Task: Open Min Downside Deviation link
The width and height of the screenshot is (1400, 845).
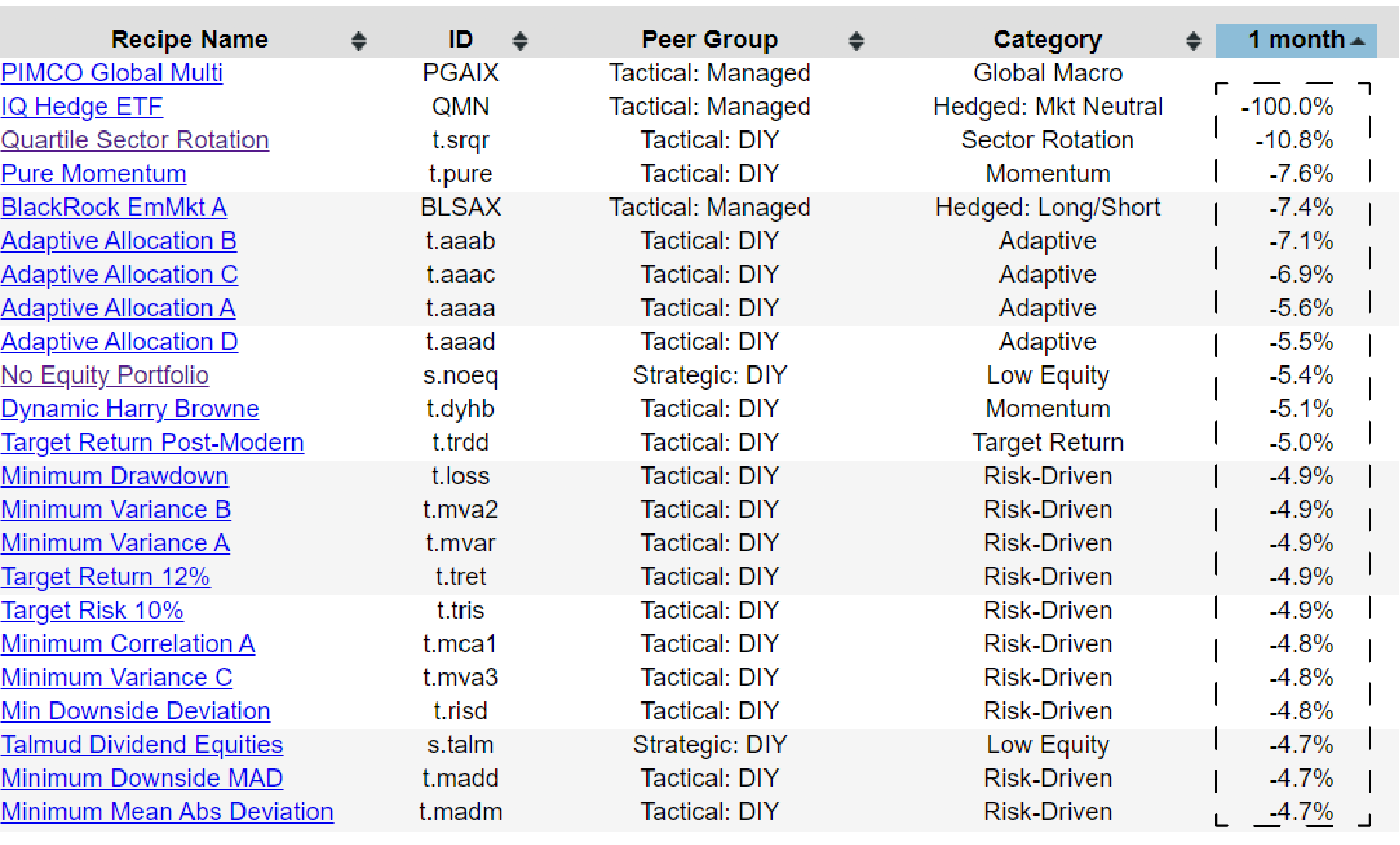Action: click(x=136, y=711)
